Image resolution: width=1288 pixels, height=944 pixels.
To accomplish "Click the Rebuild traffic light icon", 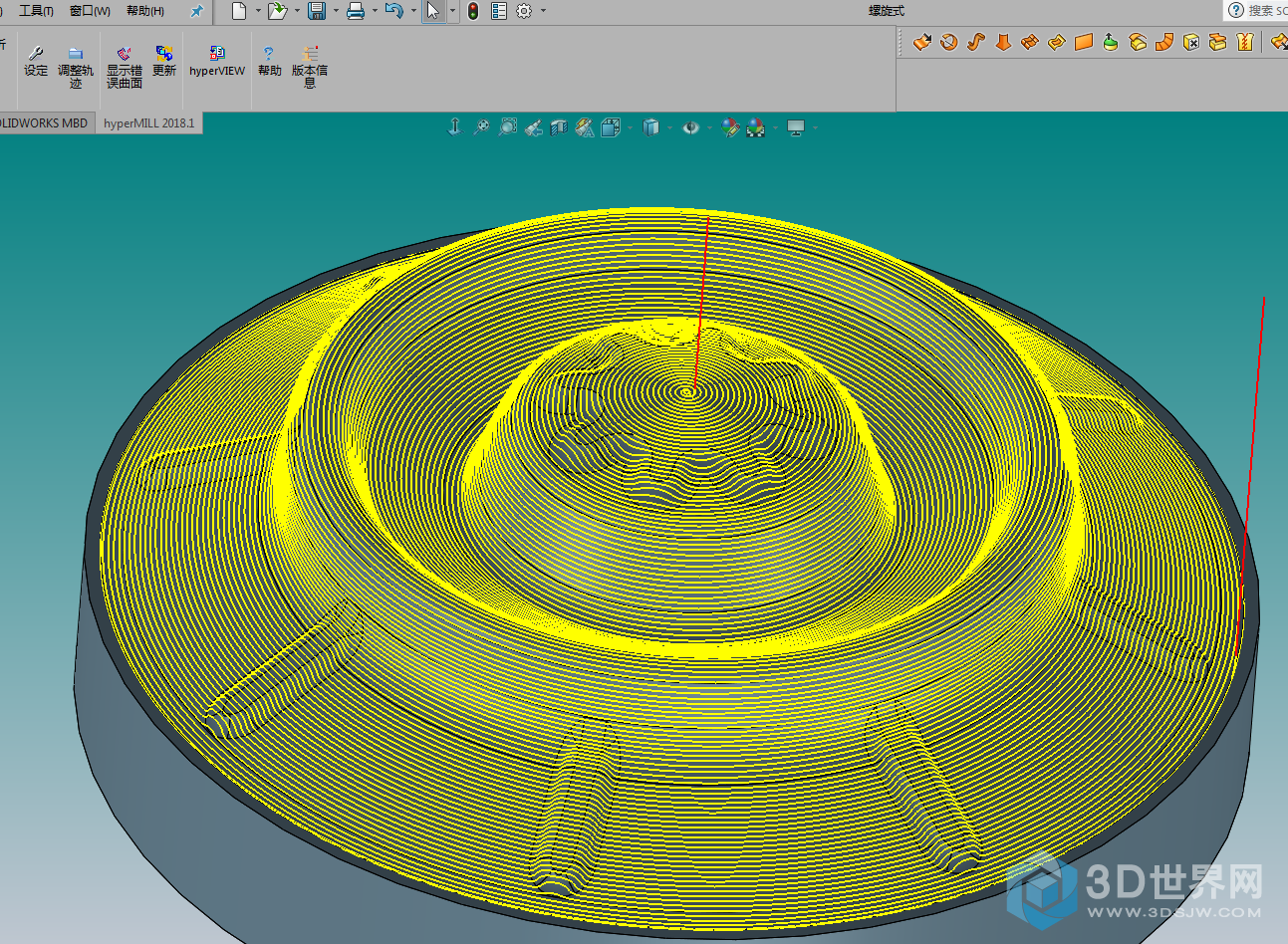I will click(473, 11).
